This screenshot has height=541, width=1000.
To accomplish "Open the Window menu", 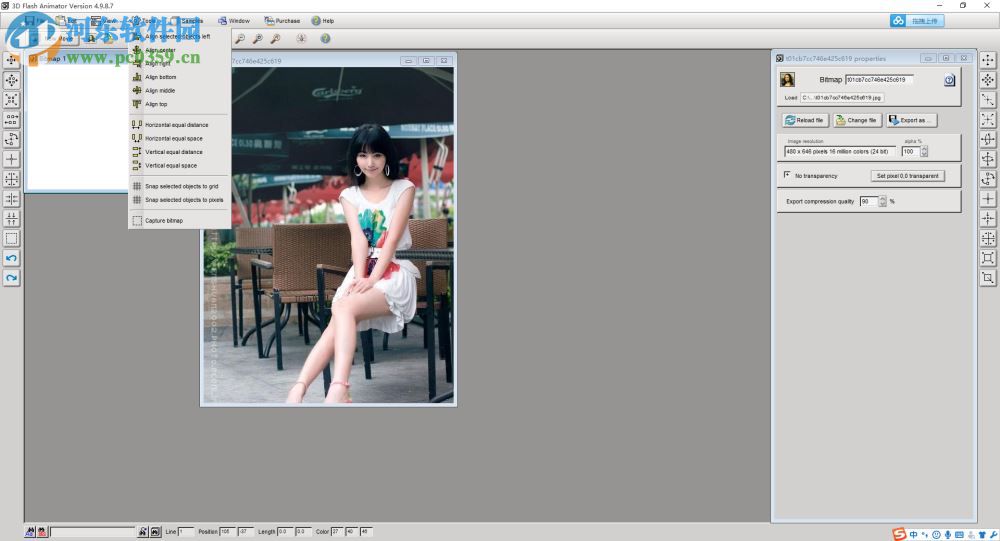I will (234, 21).
